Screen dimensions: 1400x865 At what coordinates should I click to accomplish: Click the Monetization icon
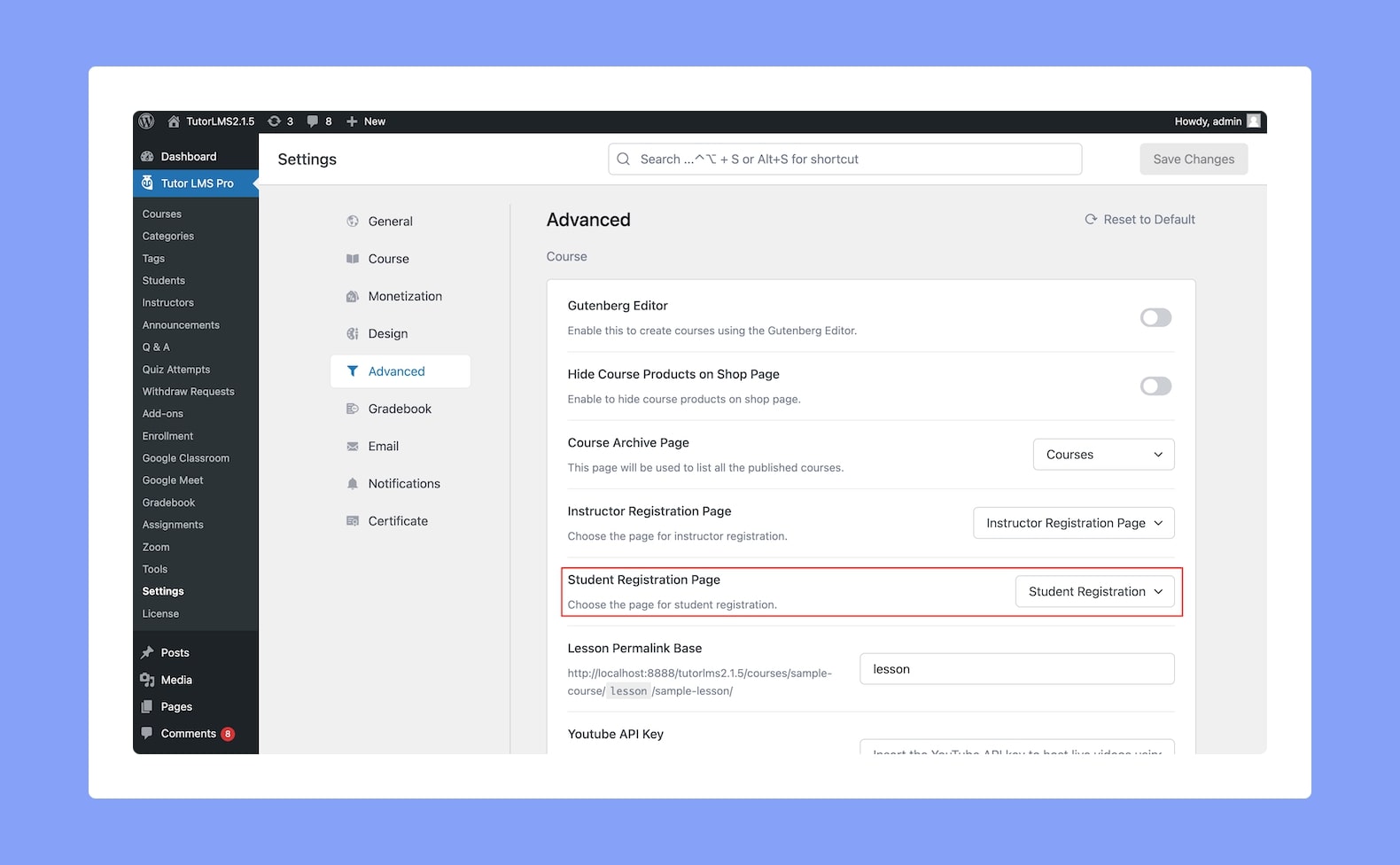click(353, 296)
